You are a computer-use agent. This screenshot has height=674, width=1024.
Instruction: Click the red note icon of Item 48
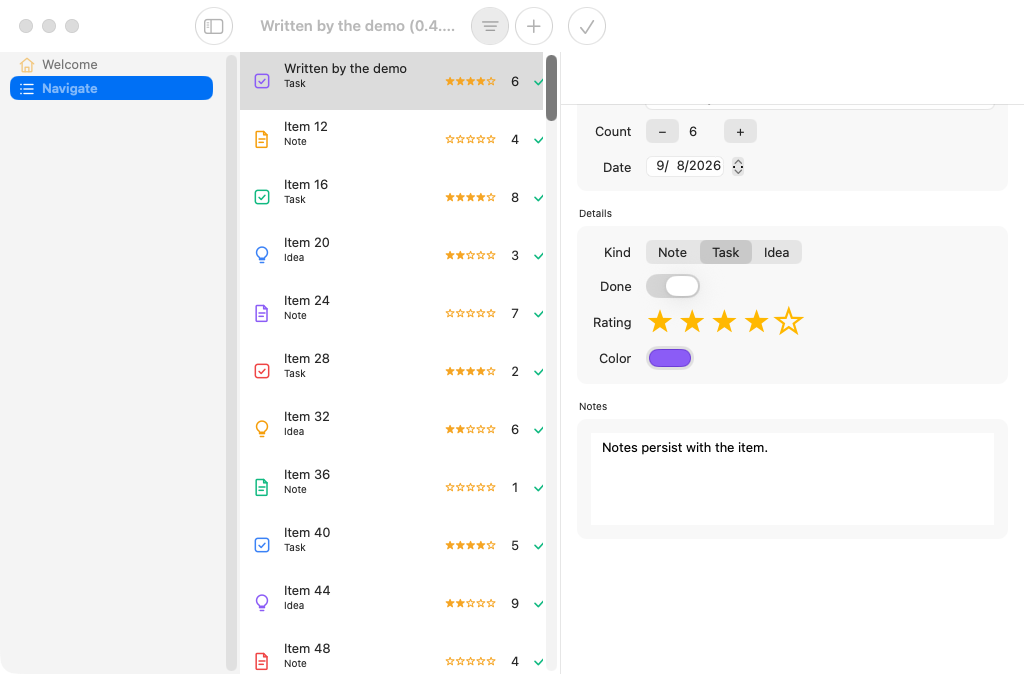(261, 661)
